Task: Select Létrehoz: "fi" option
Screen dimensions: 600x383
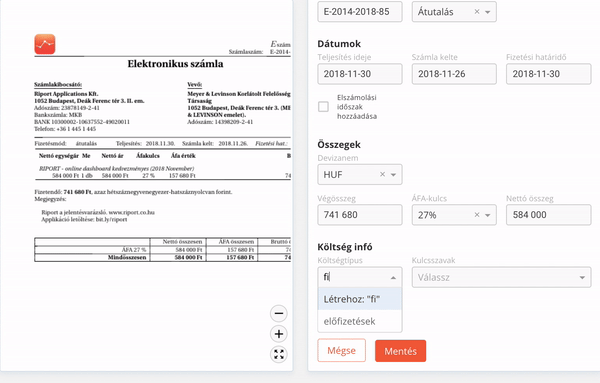Action: (360, 299)
